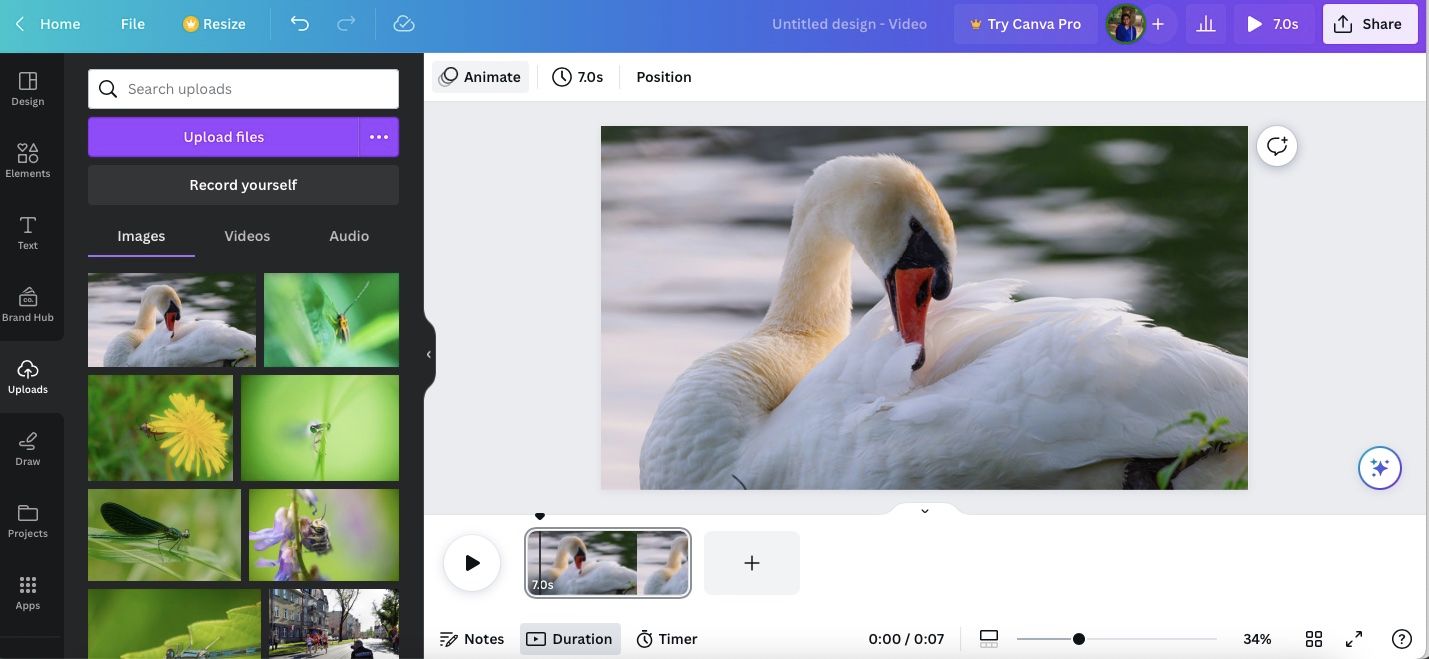Toggle the Duration panel
Screen dimensions: 1429x659
(x=570, y=638)
